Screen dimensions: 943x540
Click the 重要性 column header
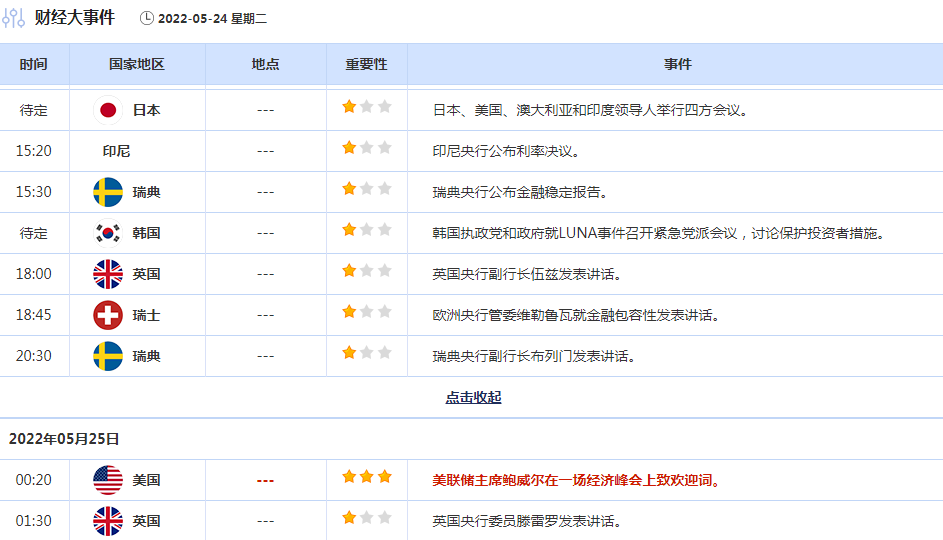366,64
